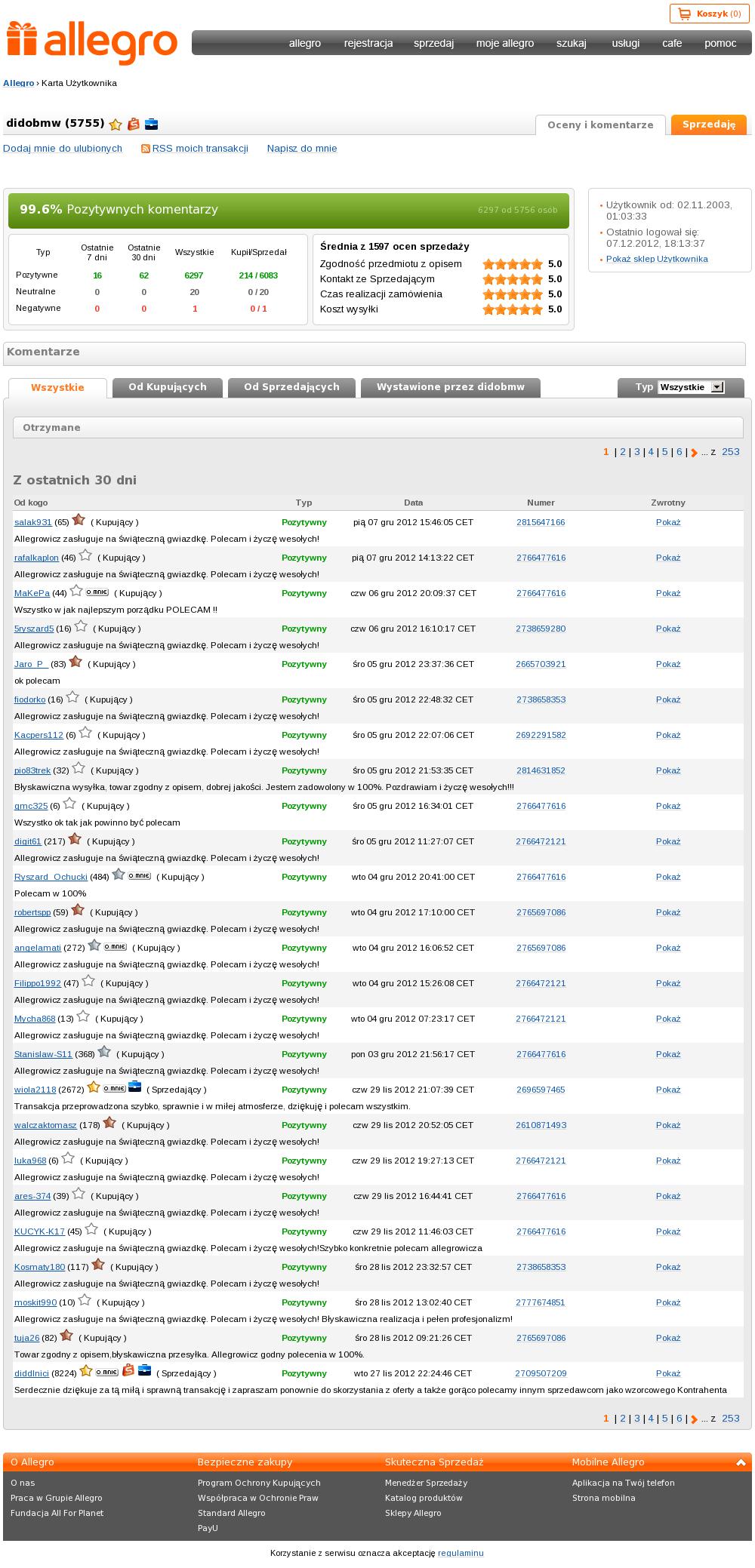Expand the Otrzymane section header
Viewport: 755px width, 1568px height.
click(x=378, y=428)
